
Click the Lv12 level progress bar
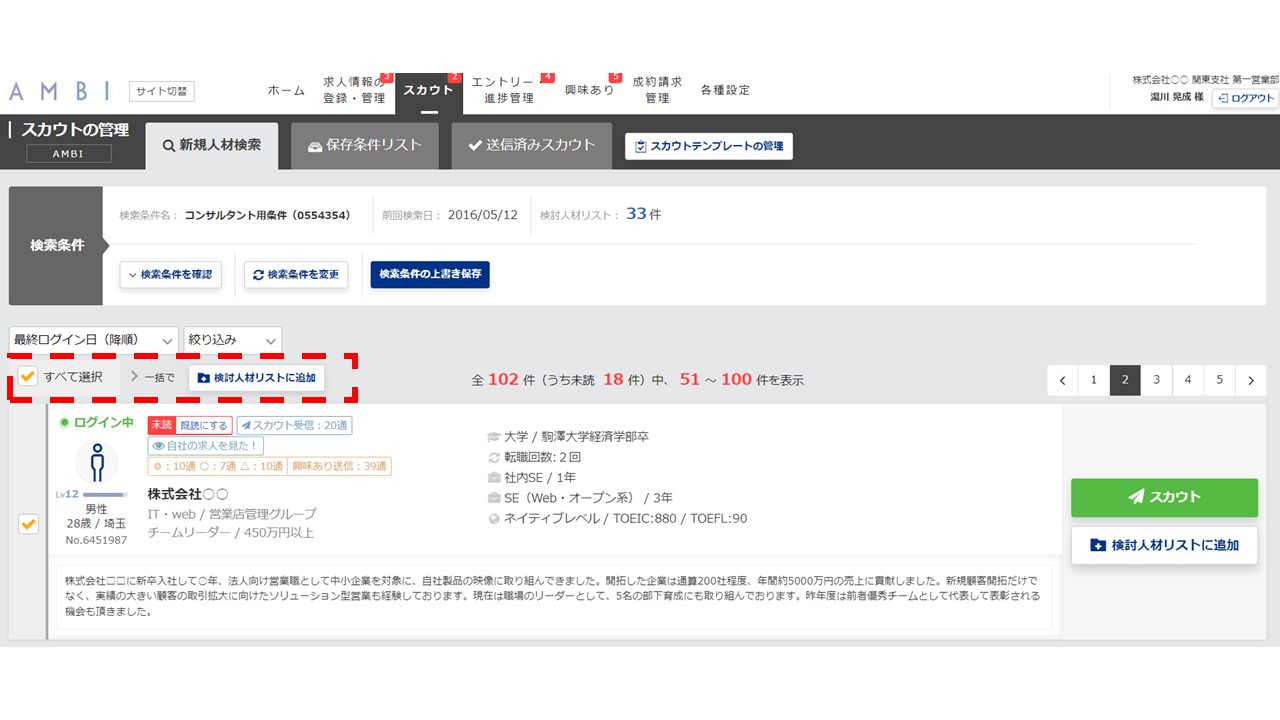105,494
